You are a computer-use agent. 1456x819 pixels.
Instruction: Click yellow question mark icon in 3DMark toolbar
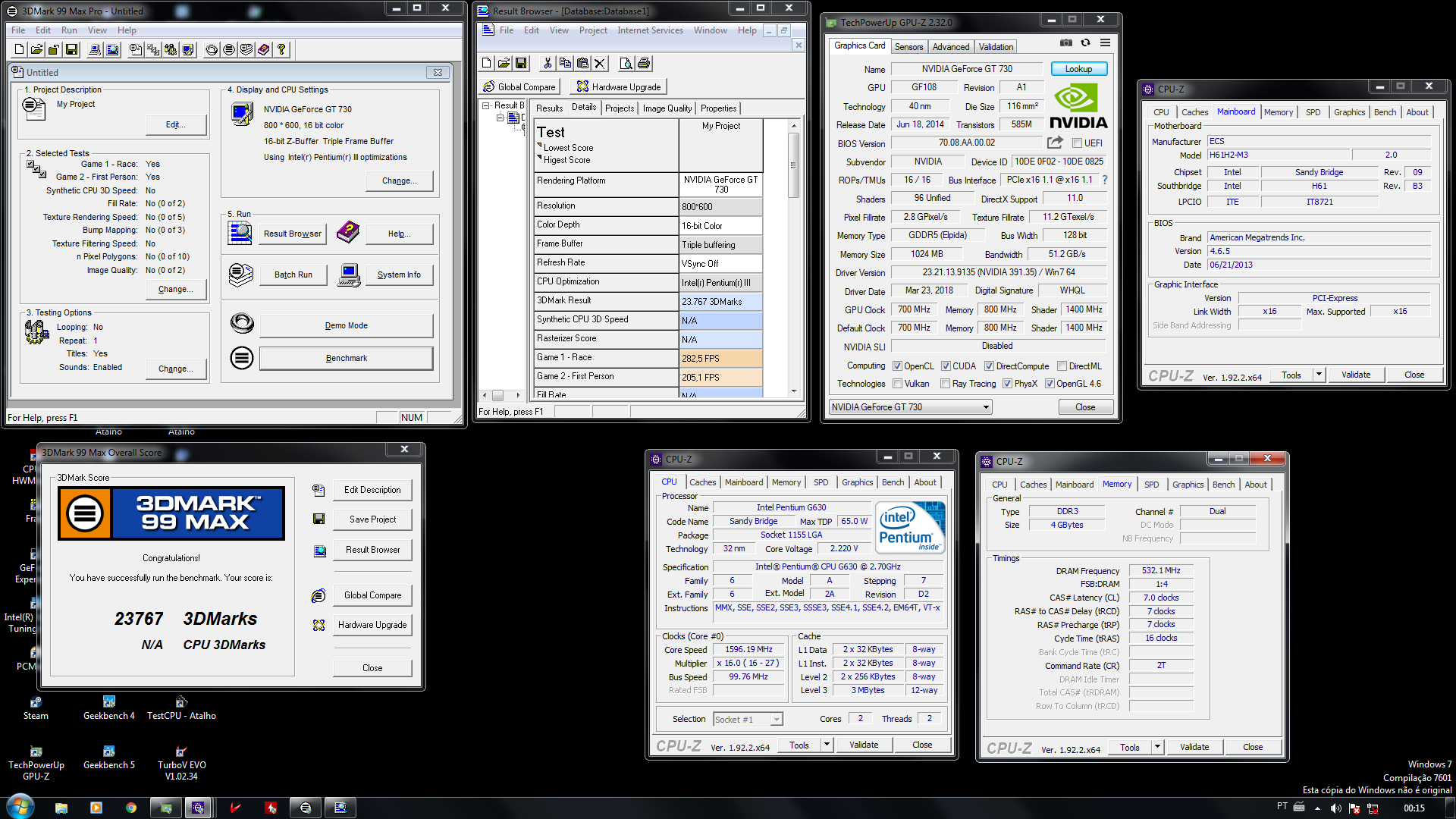pyautogui.click(x=281, y=49)
